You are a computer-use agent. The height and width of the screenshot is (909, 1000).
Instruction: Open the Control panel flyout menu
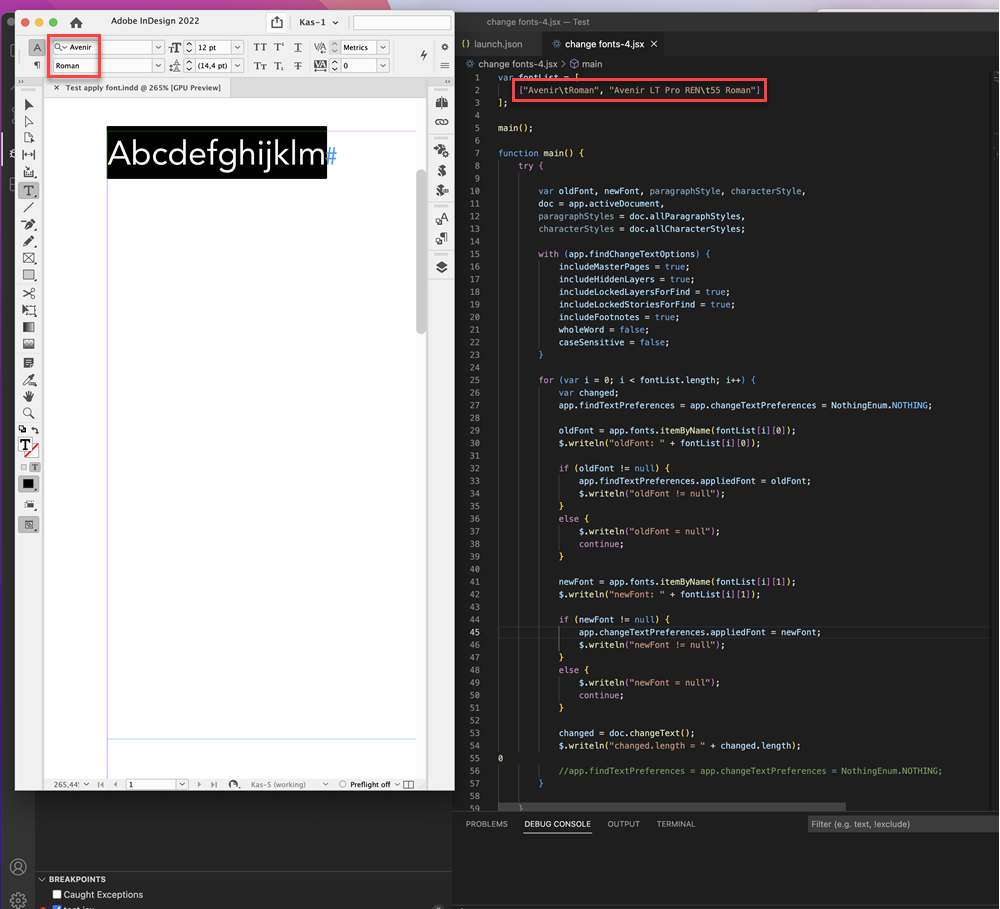[x=445, y=65]
